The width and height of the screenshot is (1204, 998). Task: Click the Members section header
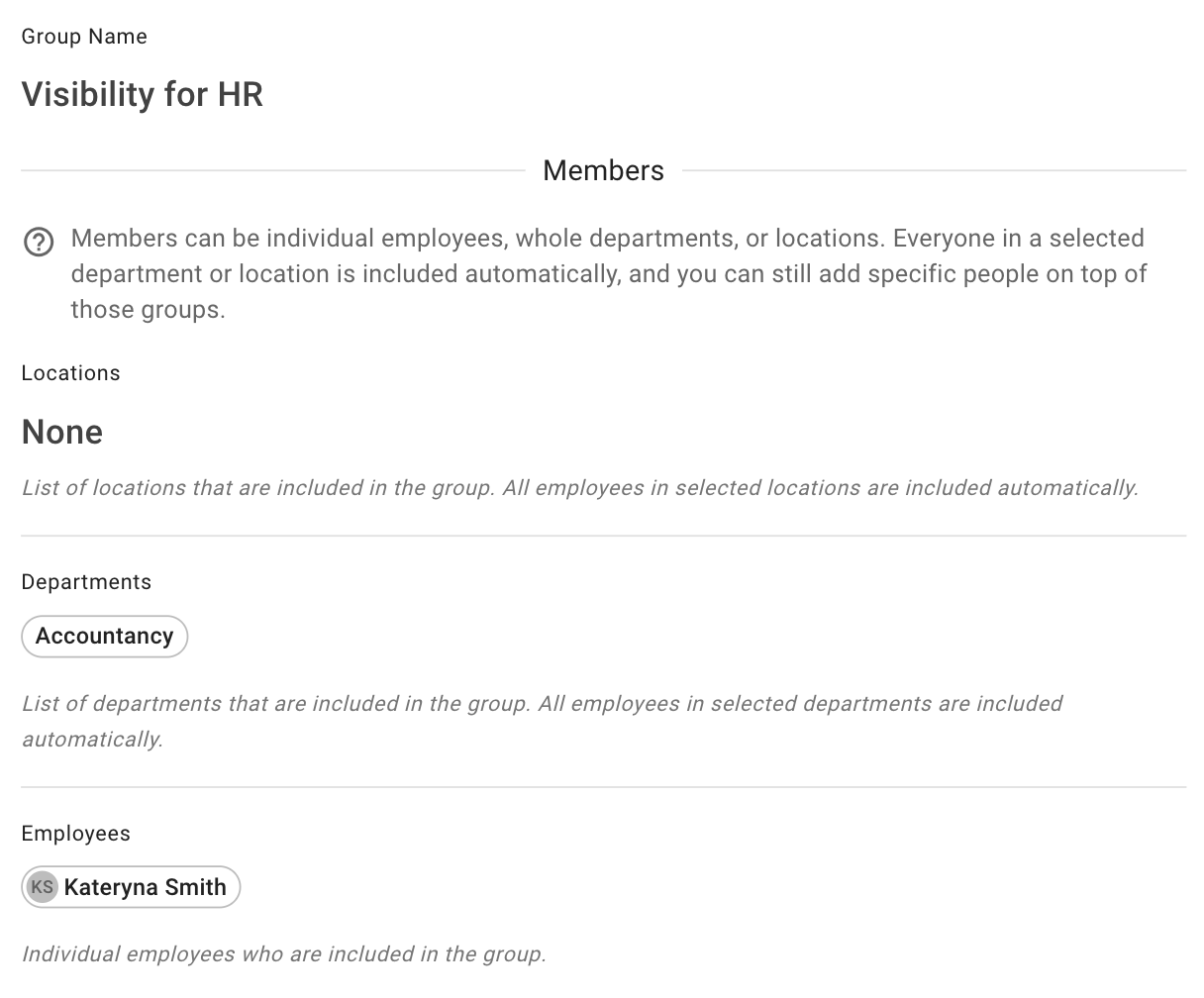click(603, 170)
